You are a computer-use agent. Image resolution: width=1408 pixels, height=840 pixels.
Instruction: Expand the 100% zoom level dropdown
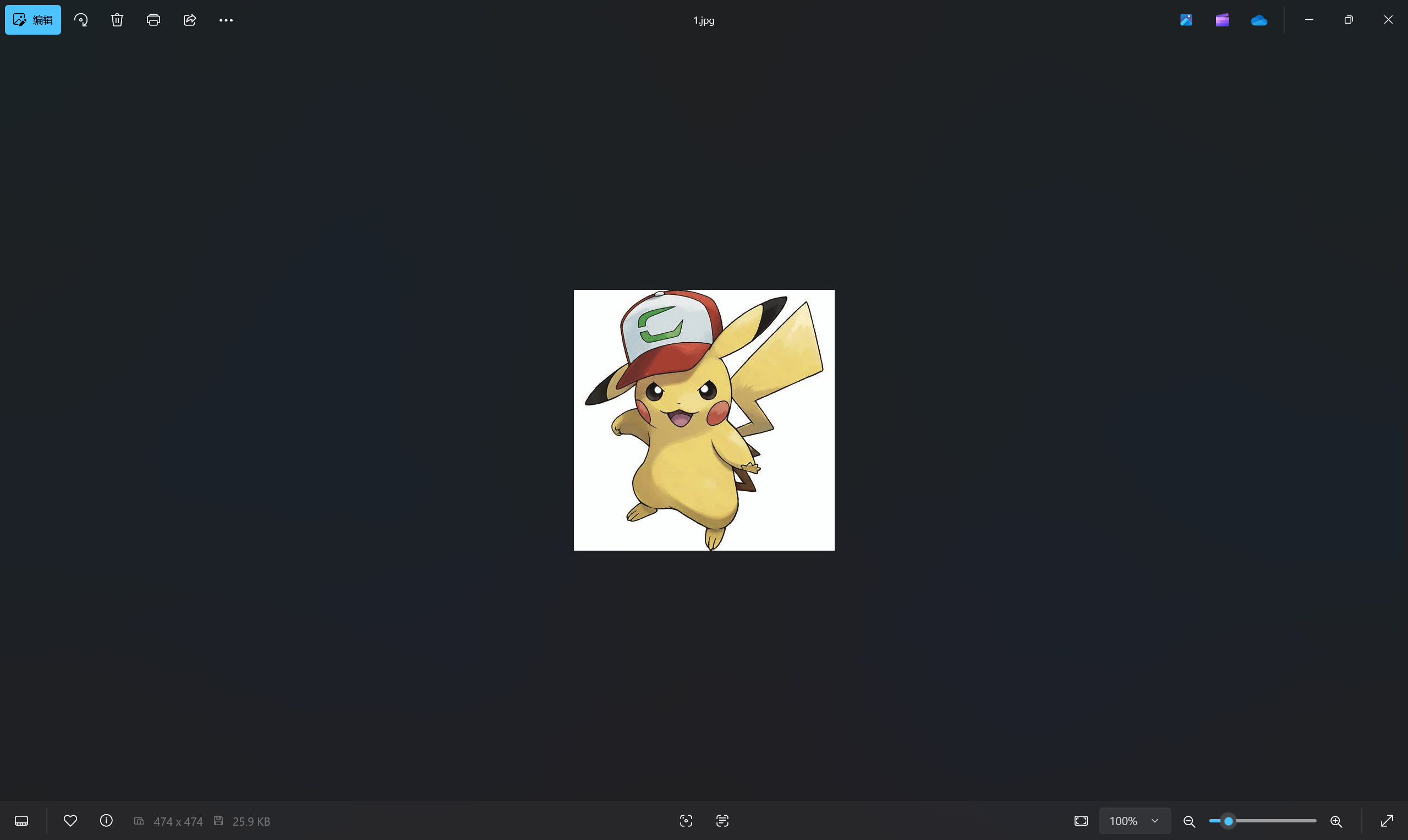[1135, 821]
